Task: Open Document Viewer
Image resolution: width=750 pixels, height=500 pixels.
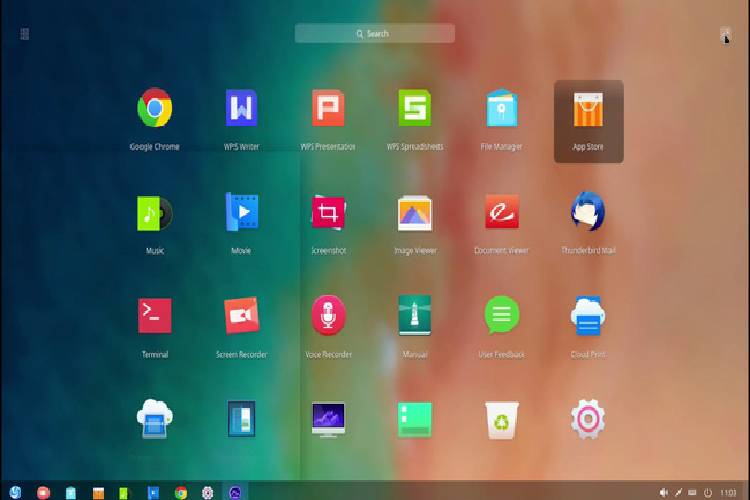Action: 501,211
